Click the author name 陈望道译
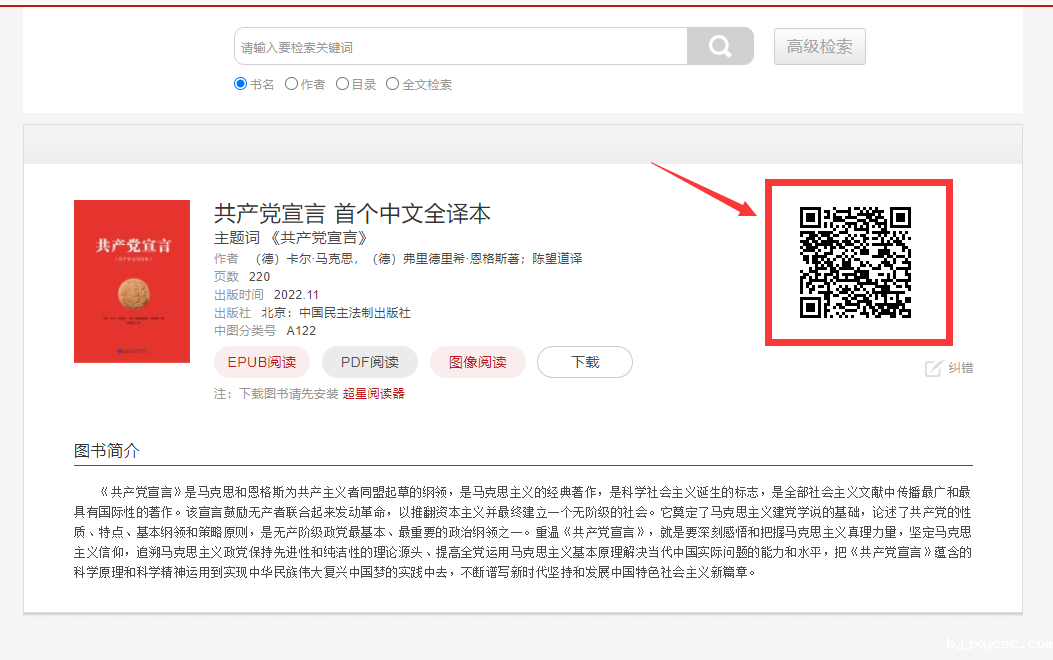The image size is (1053, 660). point(557,258)
